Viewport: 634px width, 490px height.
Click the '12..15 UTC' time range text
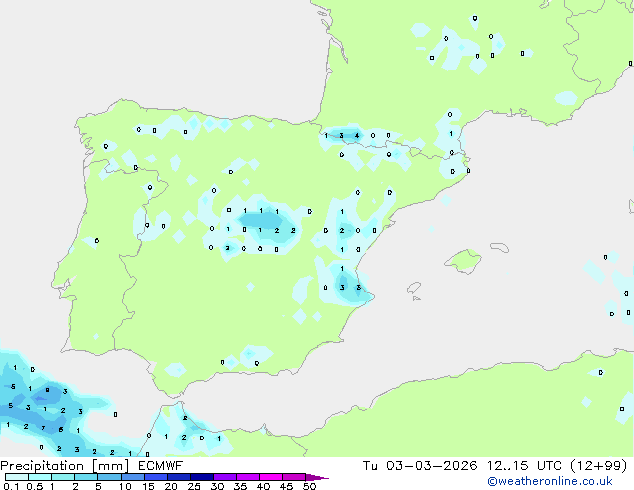coord(524,466)
